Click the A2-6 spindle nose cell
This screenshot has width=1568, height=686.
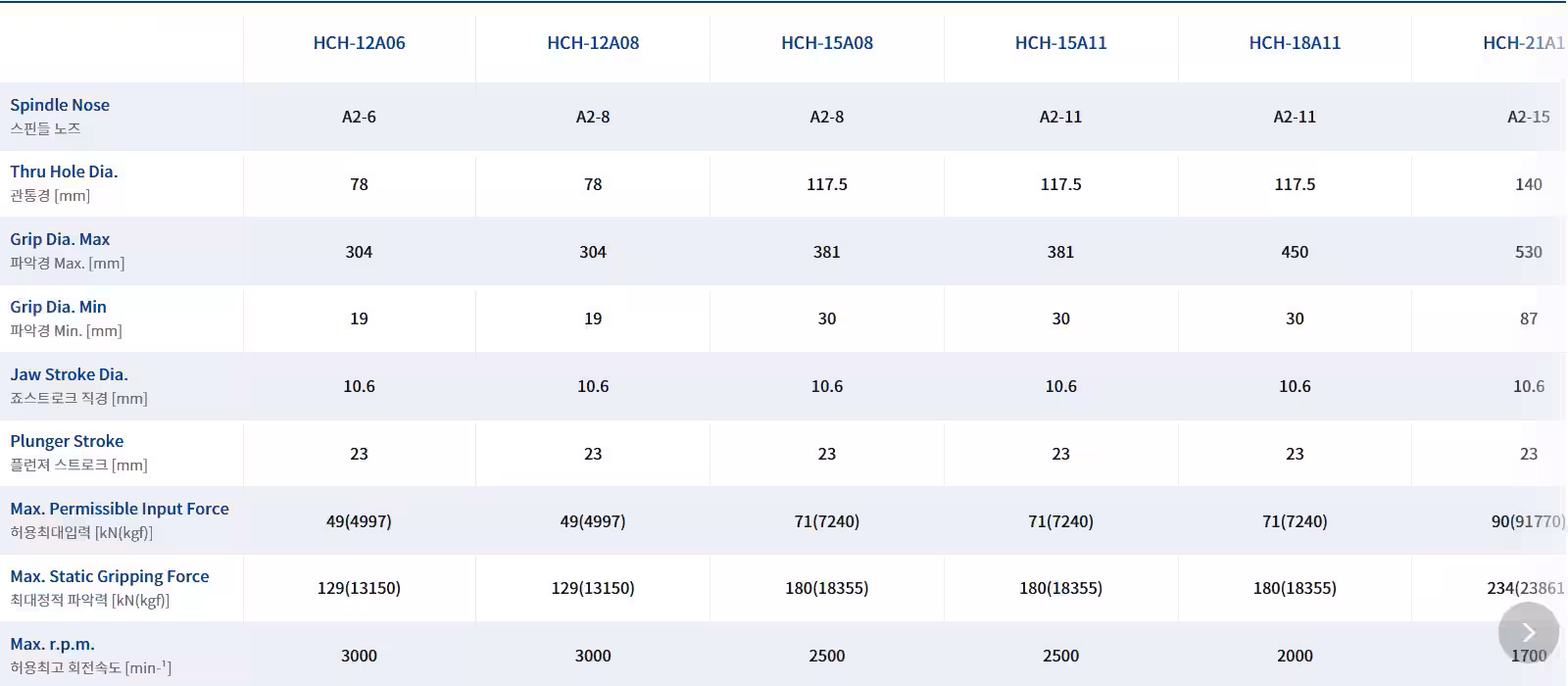(x=359, y=117)
